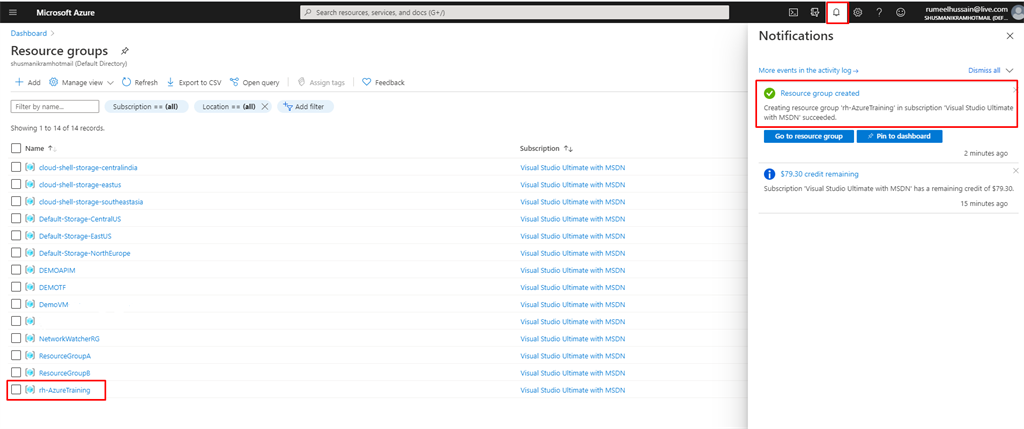Remove the Location filter with the X

264,106
